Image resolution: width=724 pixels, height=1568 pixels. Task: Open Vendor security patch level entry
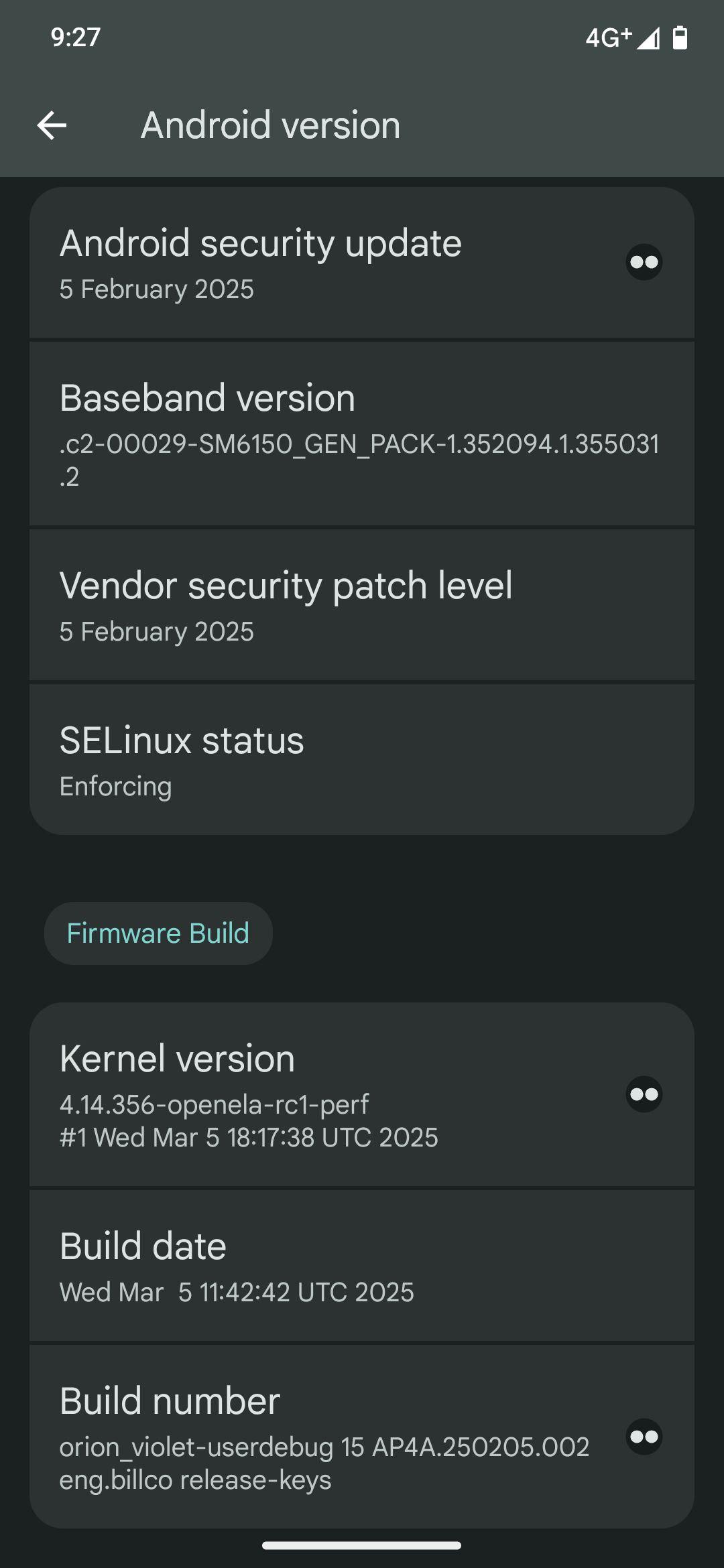(362, 606)
